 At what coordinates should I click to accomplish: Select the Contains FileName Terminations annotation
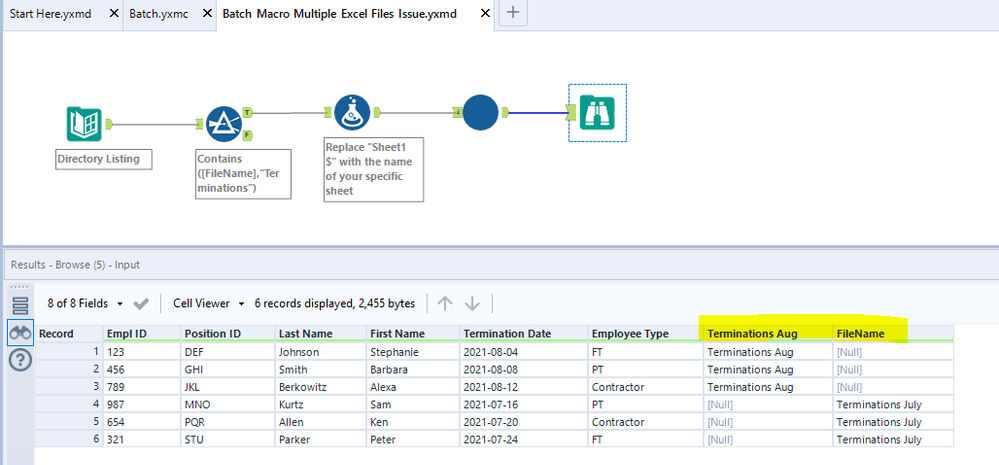243,174
